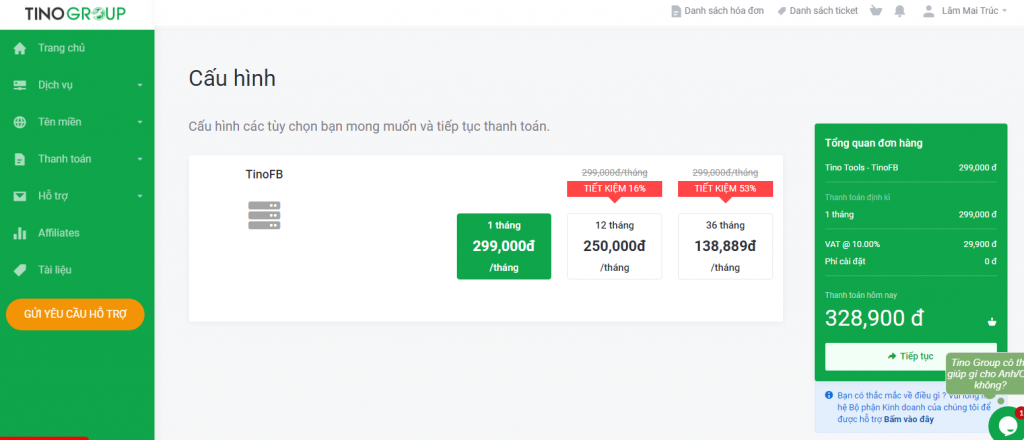Screen dimensions: 1024x440
Task: Click the envelope icon beside Hỗ trợ
Action: (x=20, y=196)
